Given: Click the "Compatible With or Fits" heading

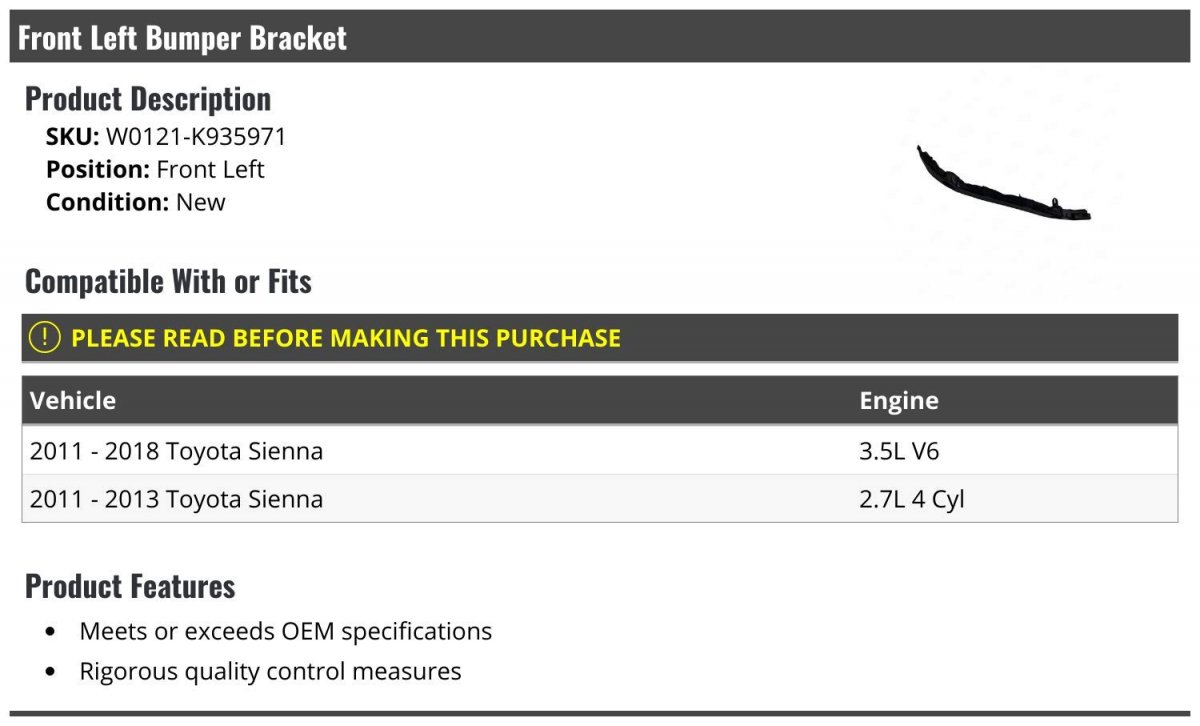Looking at the screenshot, I should coord(168,282).
